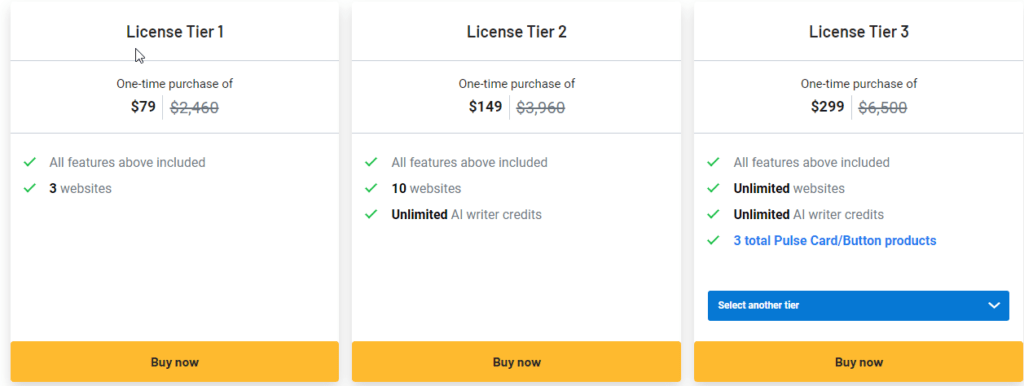Click Tier 3 All features above included checkmark

pos(714,162)
